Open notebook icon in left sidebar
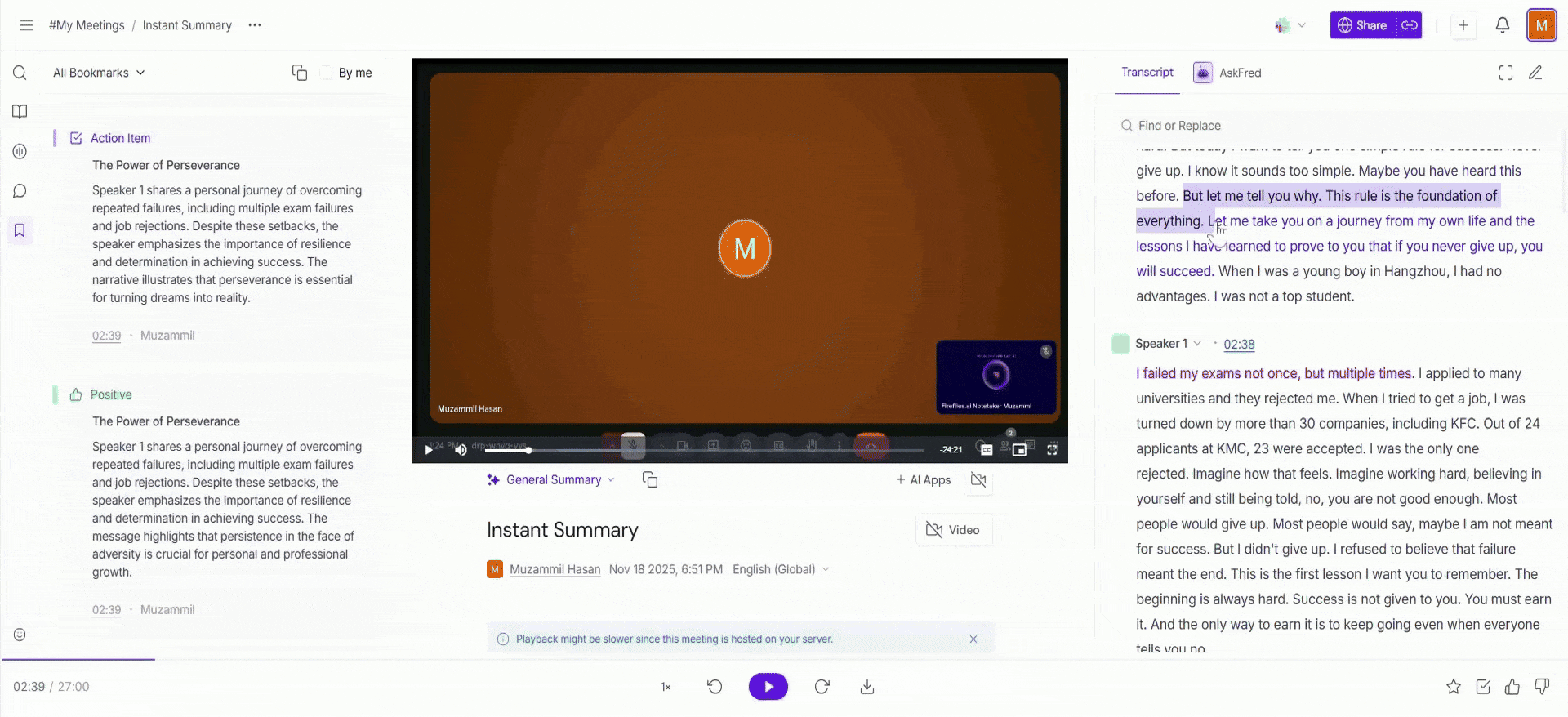 point(20,112)
